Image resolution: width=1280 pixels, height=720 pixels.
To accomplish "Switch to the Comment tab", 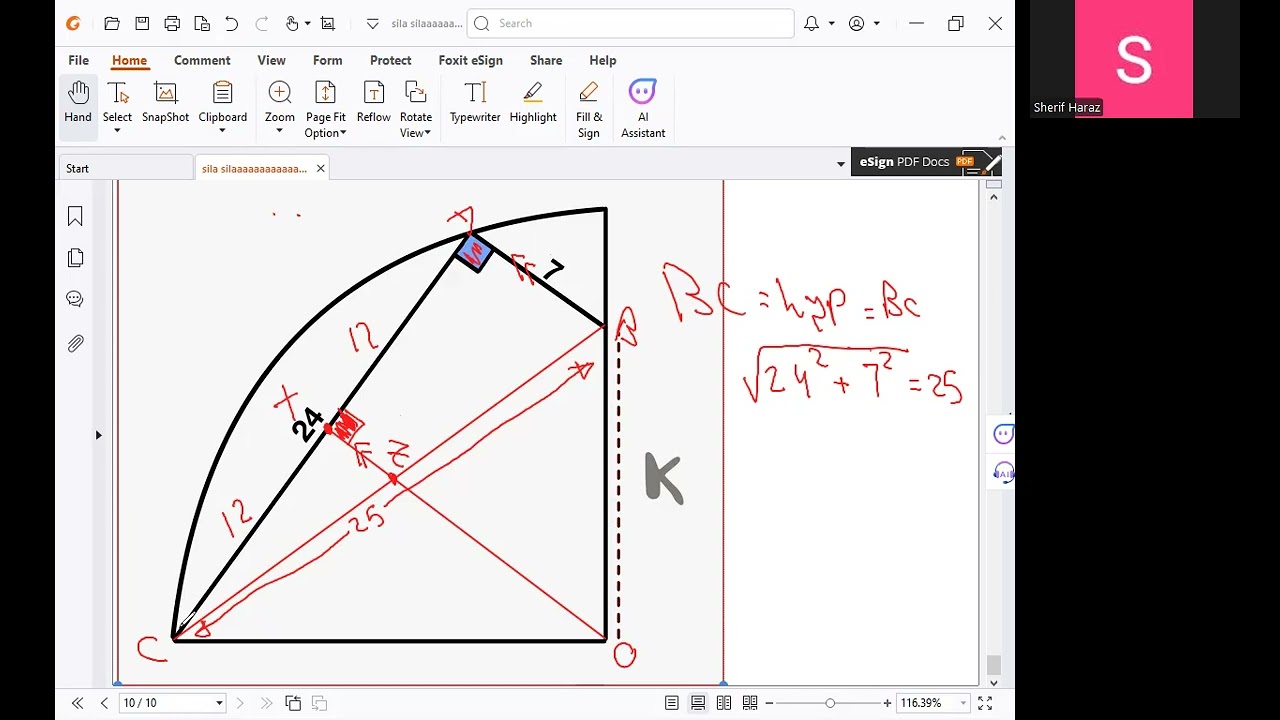I will point(202,60).
